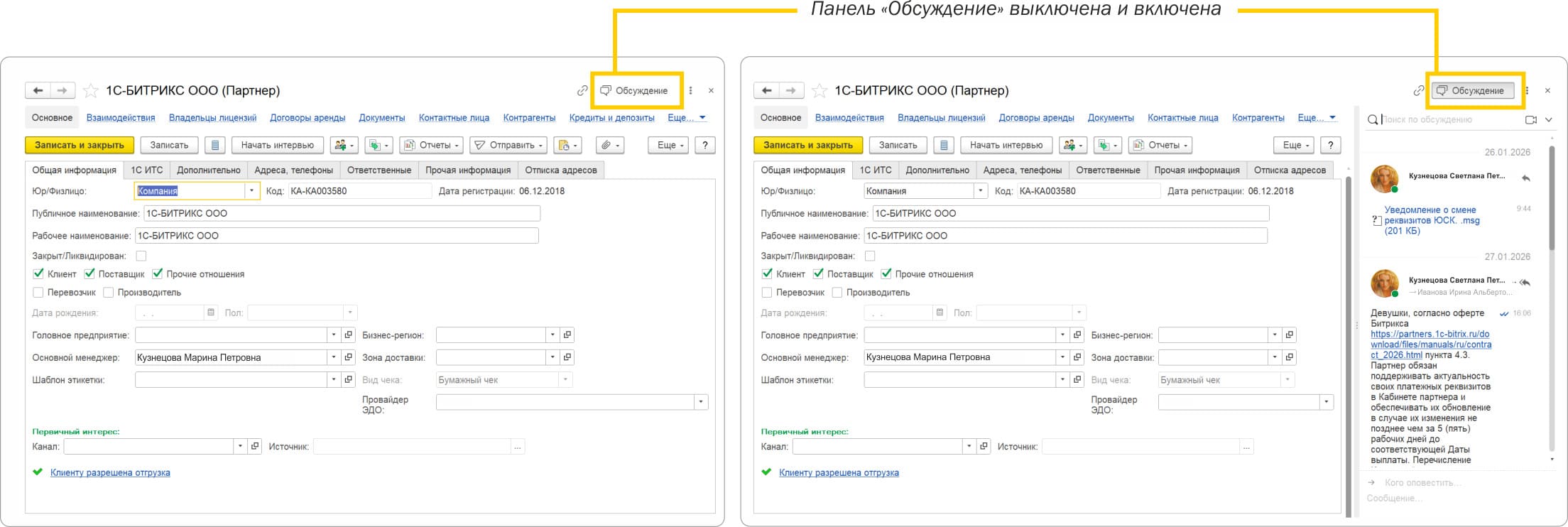Uncheck Клиент in the right window

coord(767,273)
